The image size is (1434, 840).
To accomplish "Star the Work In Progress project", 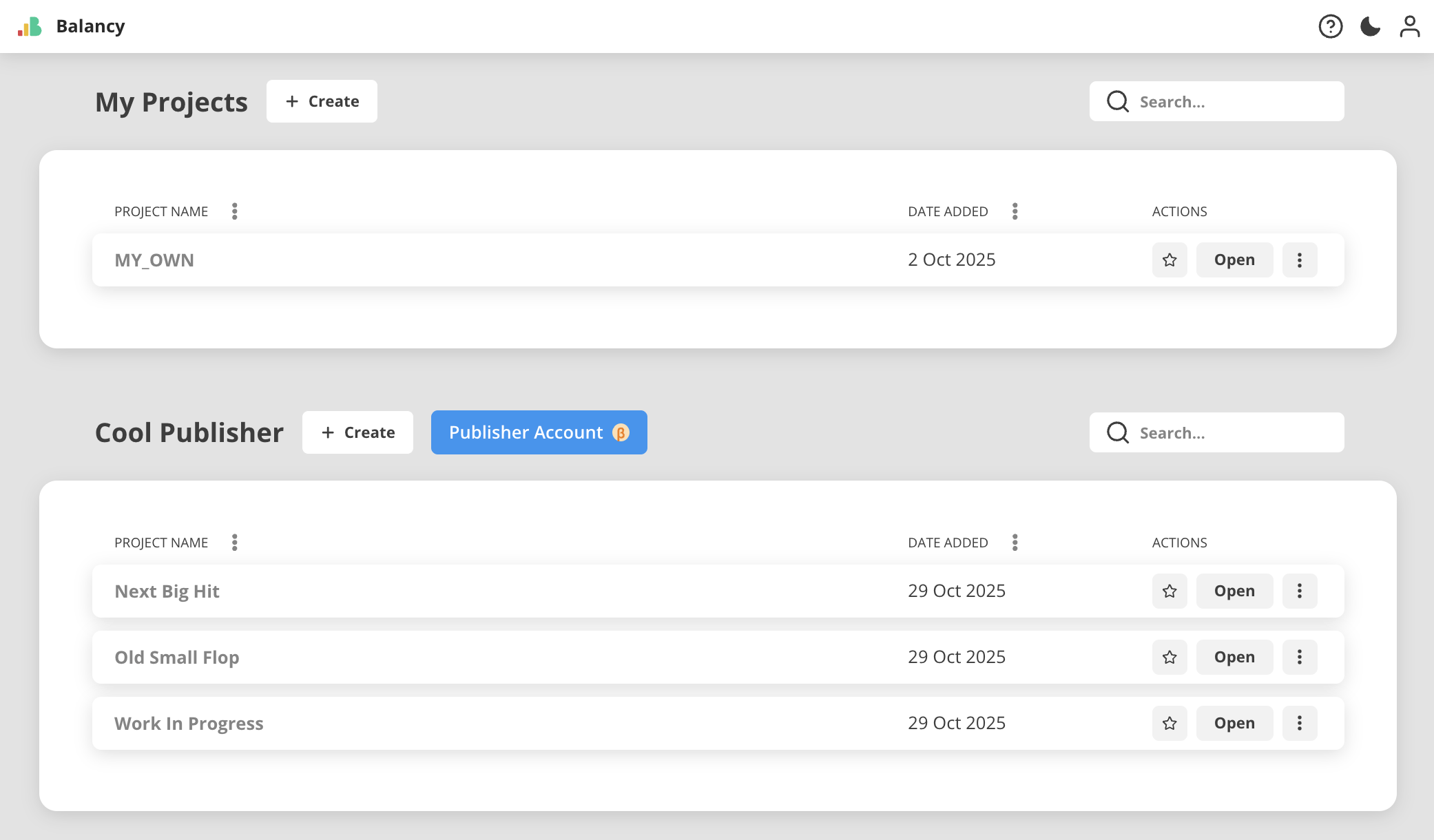I will coord(1169,724).
